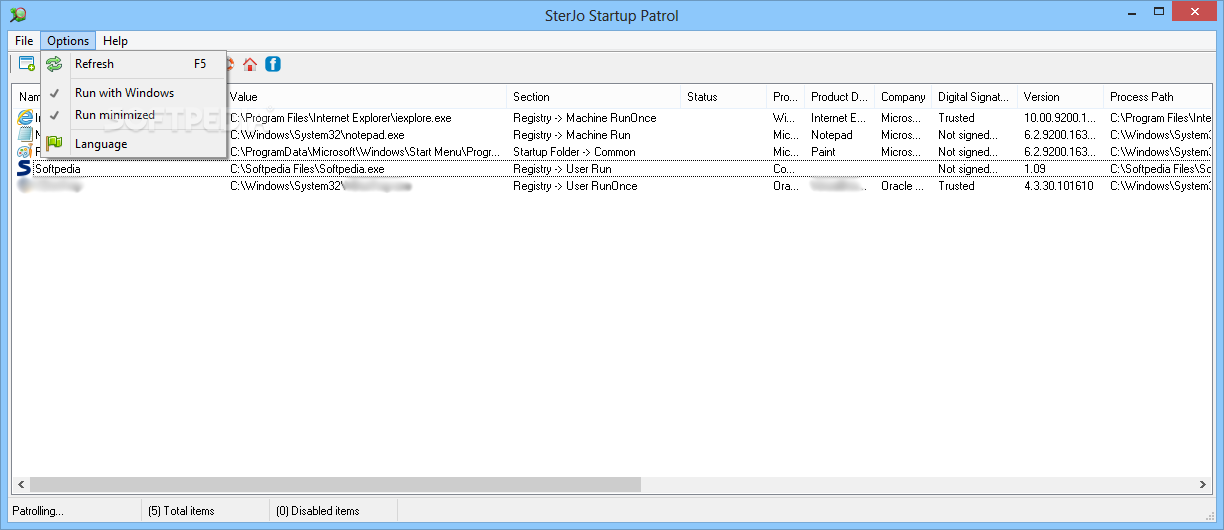
Task: Toggle the Run with Windows option
Action: pyautogui.click(x=133, y=93)
